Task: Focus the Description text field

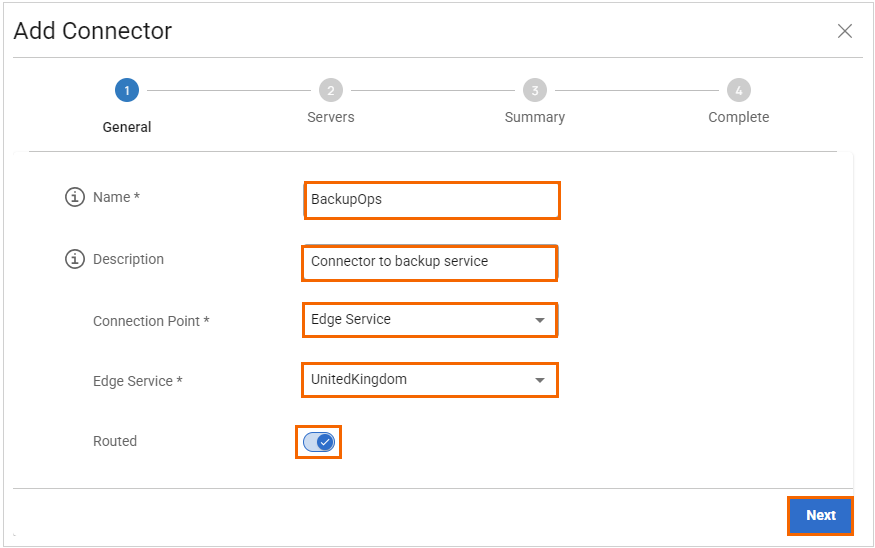Action: pyautogui.click(x=429, y=262)
